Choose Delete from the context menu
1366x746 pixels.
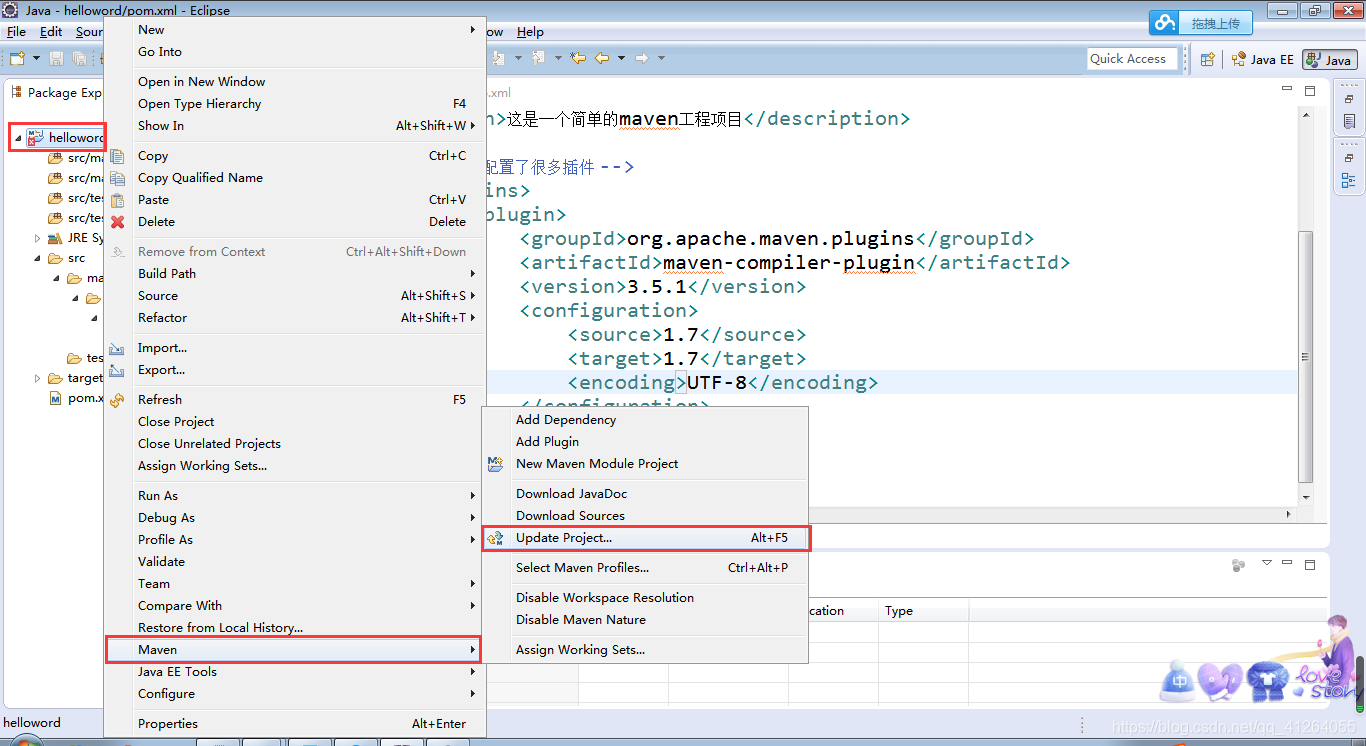click(295, 222)
